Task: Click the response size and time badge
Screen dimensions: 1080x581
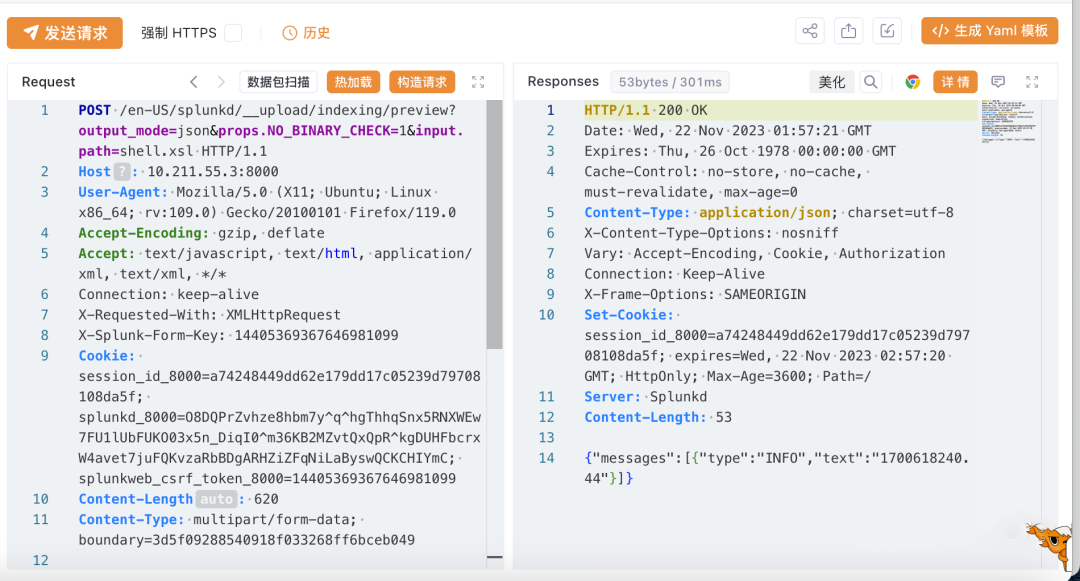Action: pyautogui.click(x=669, y=82)
